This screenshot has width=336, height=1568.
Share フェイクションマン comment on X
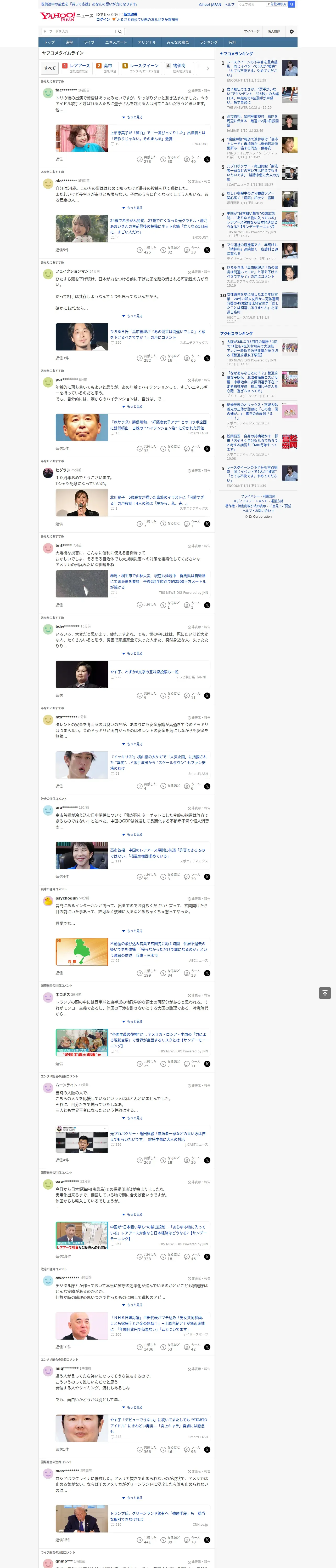coord(207,359)
